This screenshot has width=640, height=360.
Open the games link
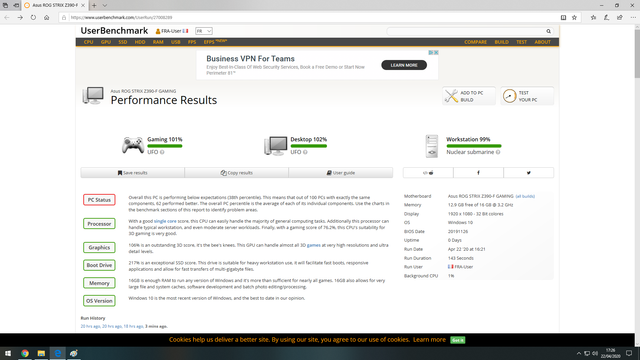point(313,245)
